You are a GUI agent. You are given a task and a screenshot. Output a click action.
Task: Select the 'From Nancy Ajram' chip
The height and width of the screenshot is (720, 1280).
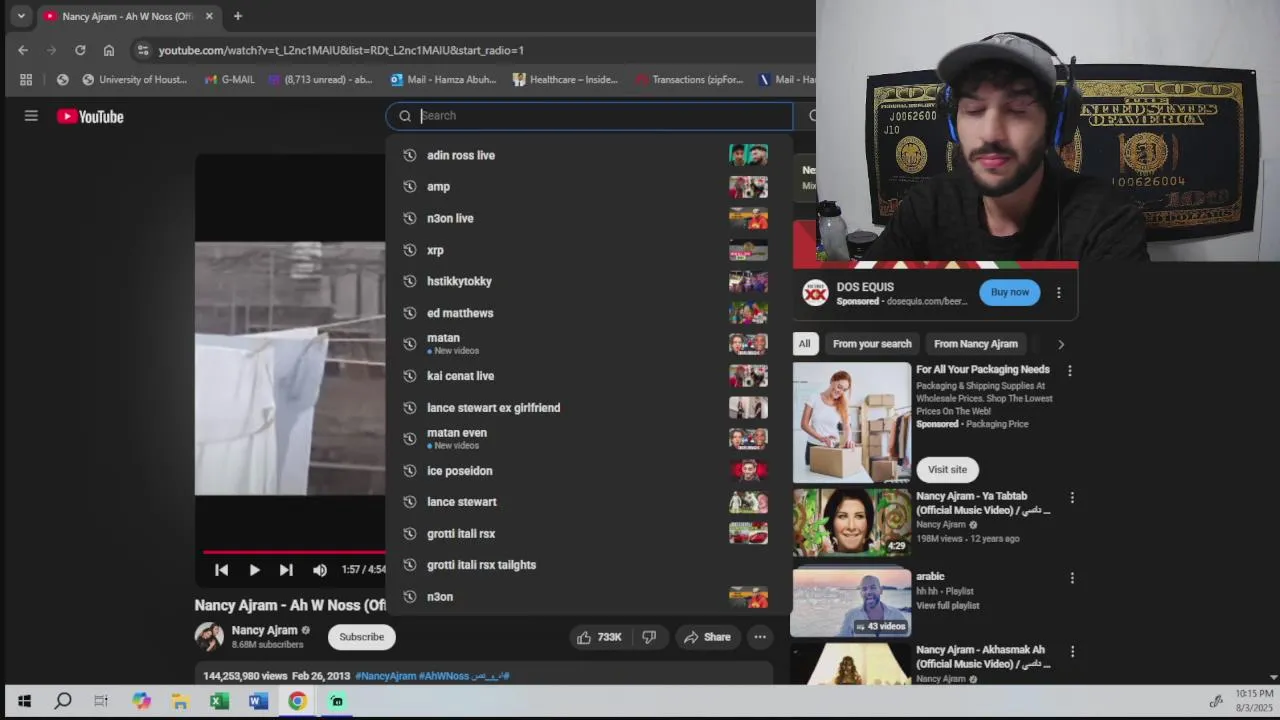pos(976,344)
